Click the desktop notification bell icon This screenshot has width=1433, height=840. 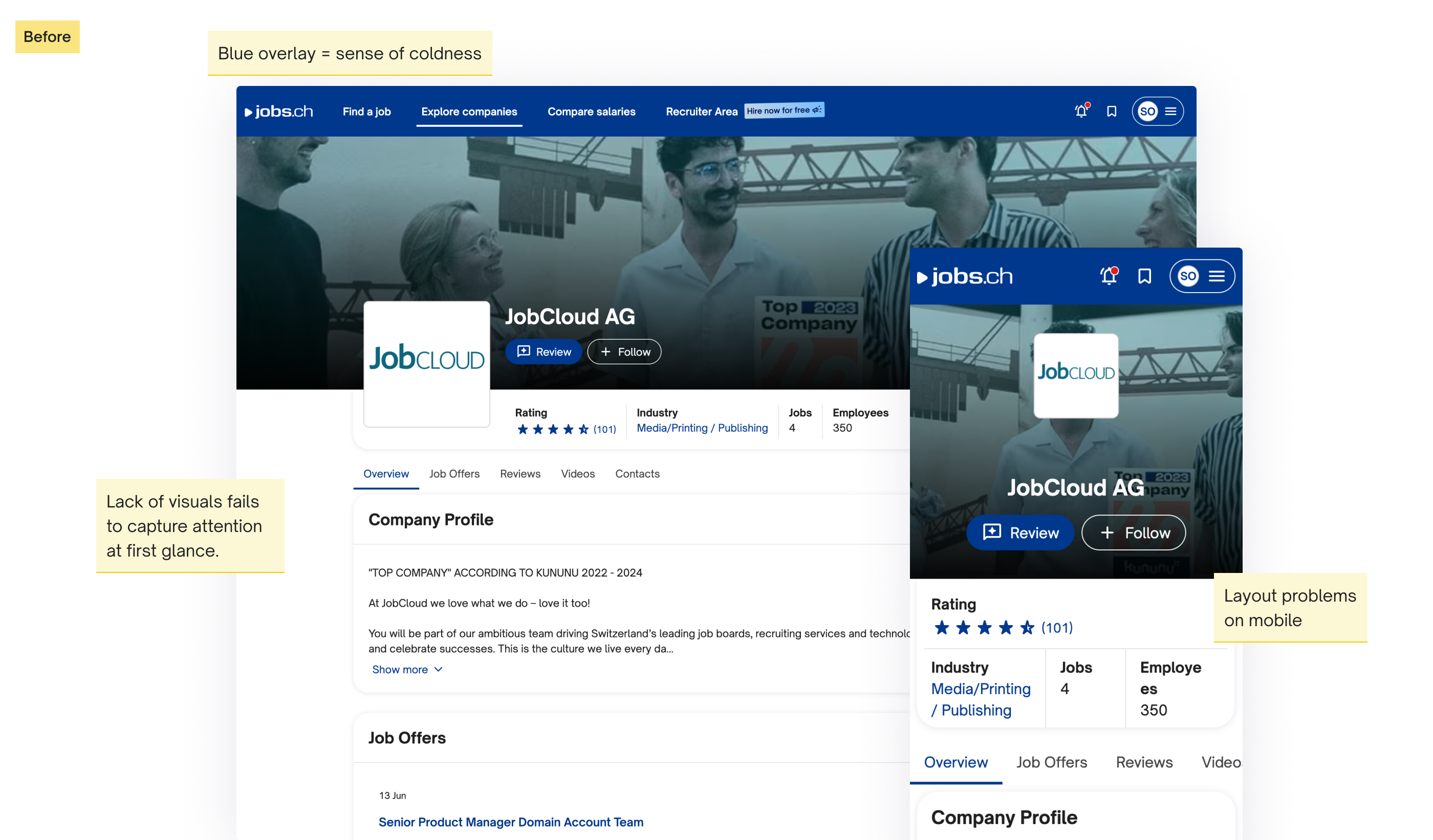(1081, 112)
